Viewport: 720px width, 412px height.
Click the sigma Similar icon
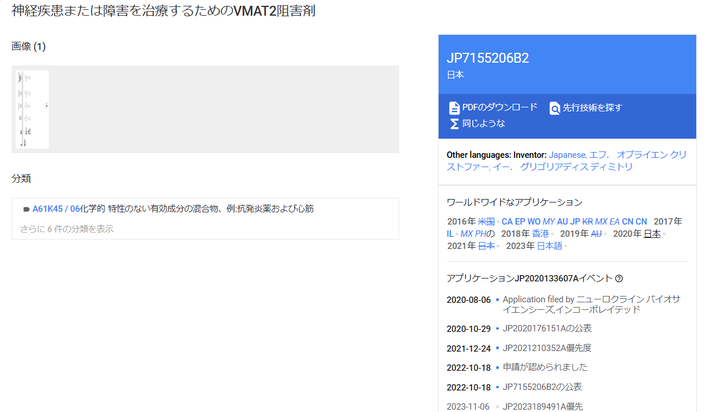[x=454, y=124]
